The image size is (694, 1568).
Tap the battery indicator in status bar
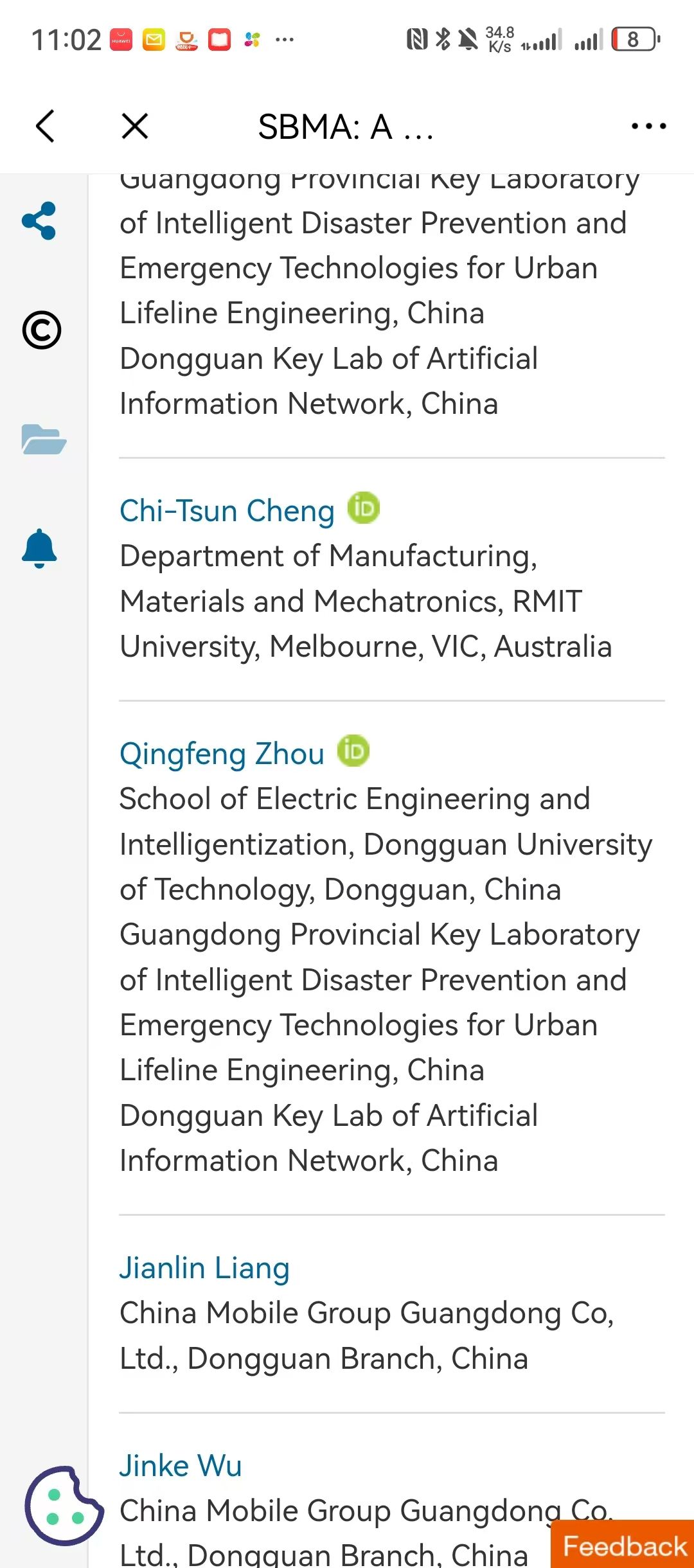tap(635, 39)
